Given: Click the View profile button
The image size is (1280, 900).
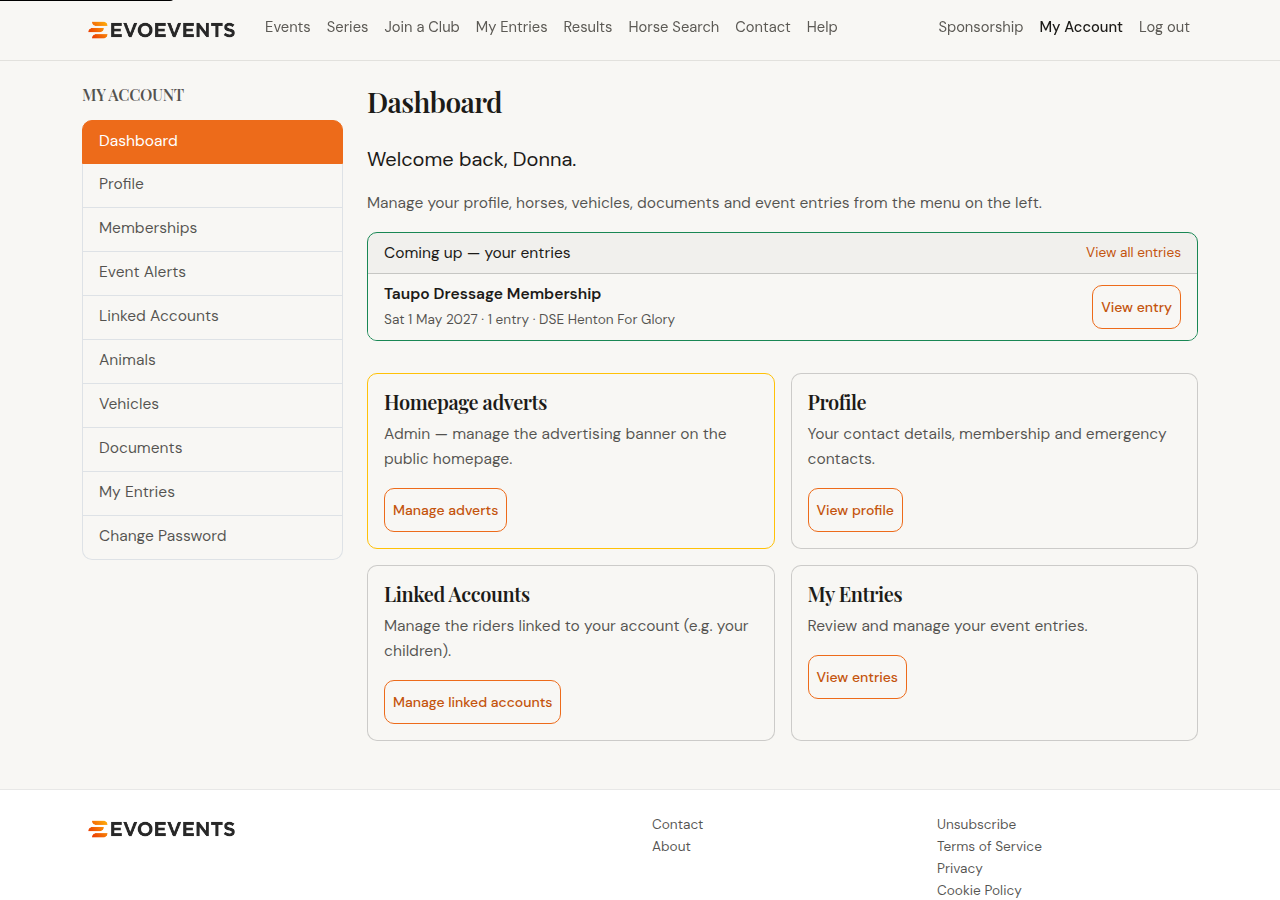Looking at the screenshot, I should point(855,510).
